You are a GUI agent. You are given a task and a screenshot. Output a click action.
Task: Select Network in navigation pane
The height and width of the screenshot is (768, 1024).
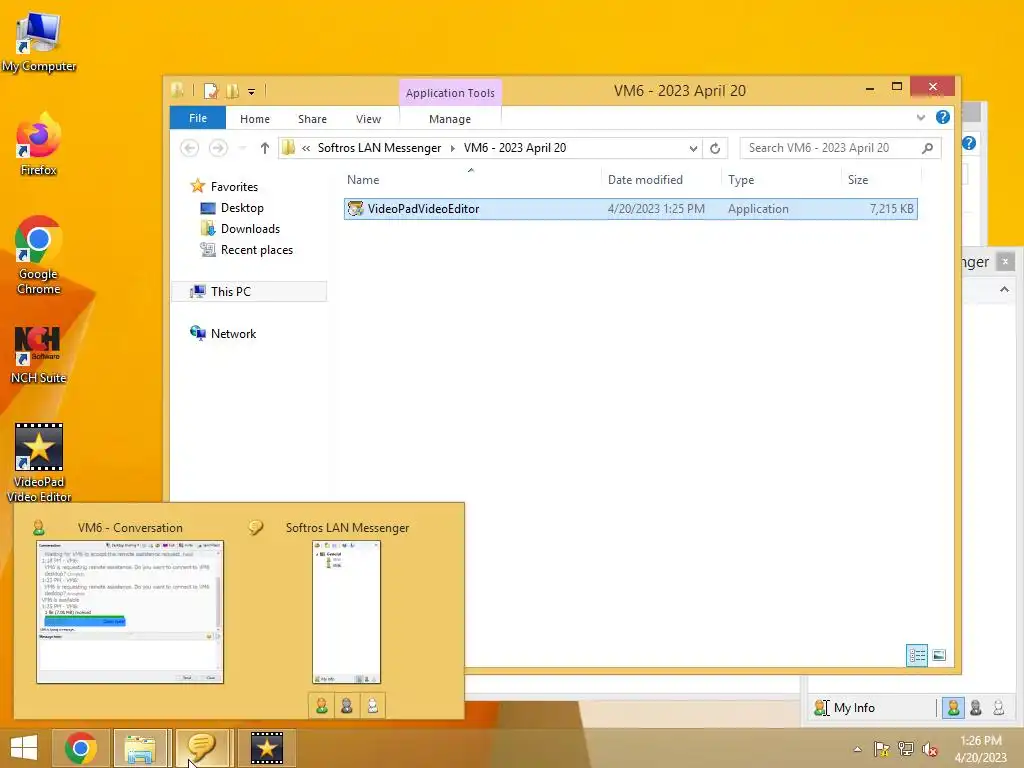(223, 334)
